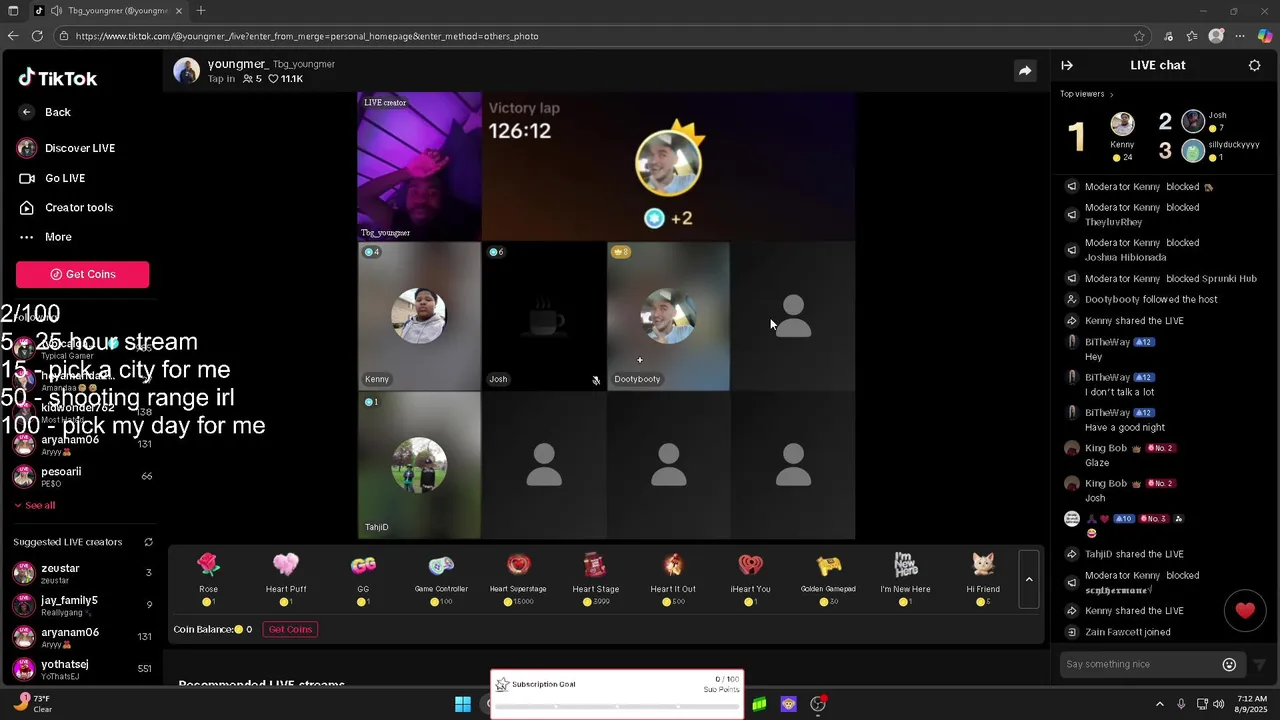The image size is (1280, 720).
Task: Send a Heart Puff gift
Action: click(286, 579)
